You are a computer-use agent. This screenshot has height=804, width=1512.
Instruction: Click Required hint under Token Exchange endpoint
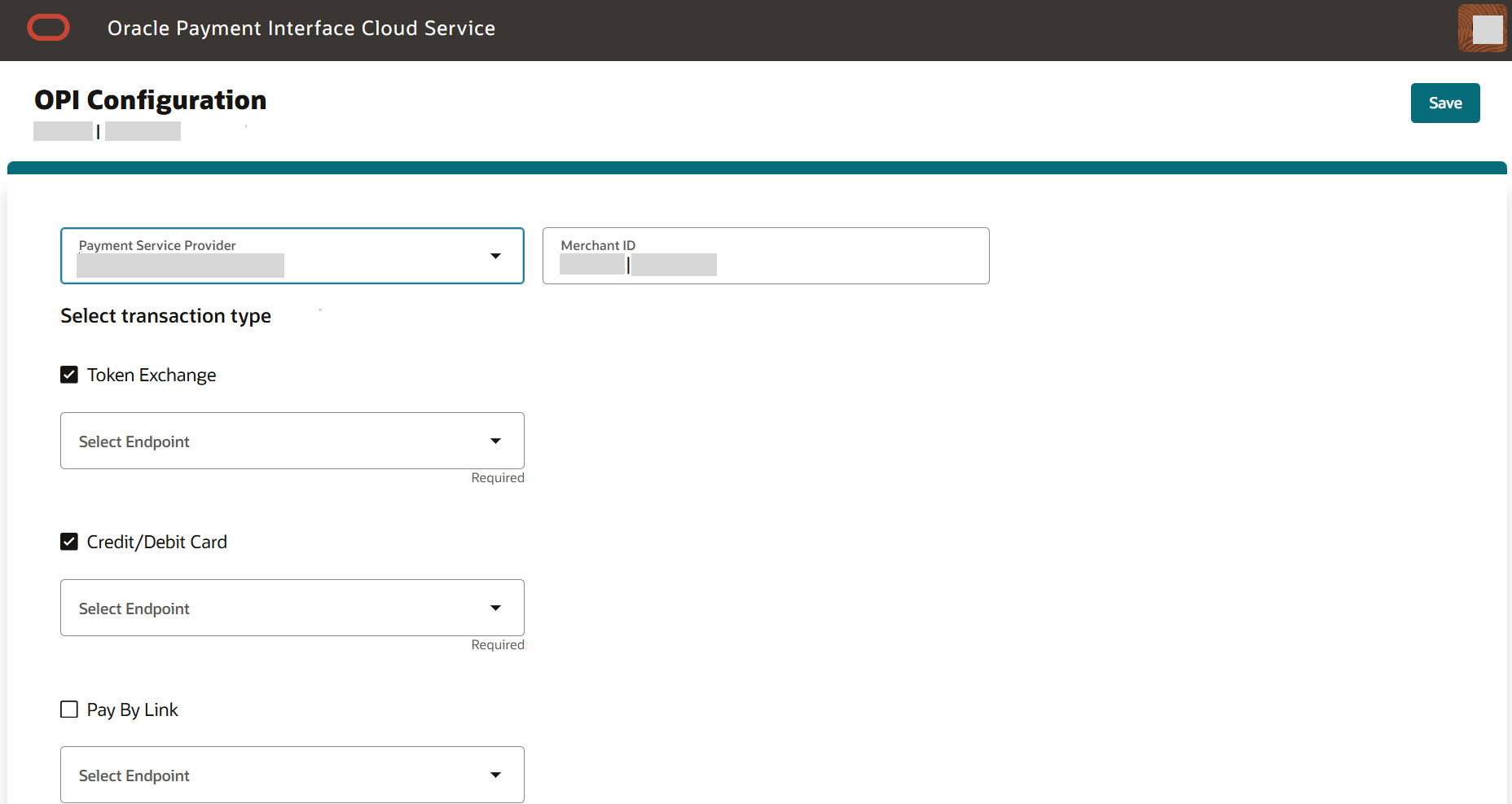point(498,478)
